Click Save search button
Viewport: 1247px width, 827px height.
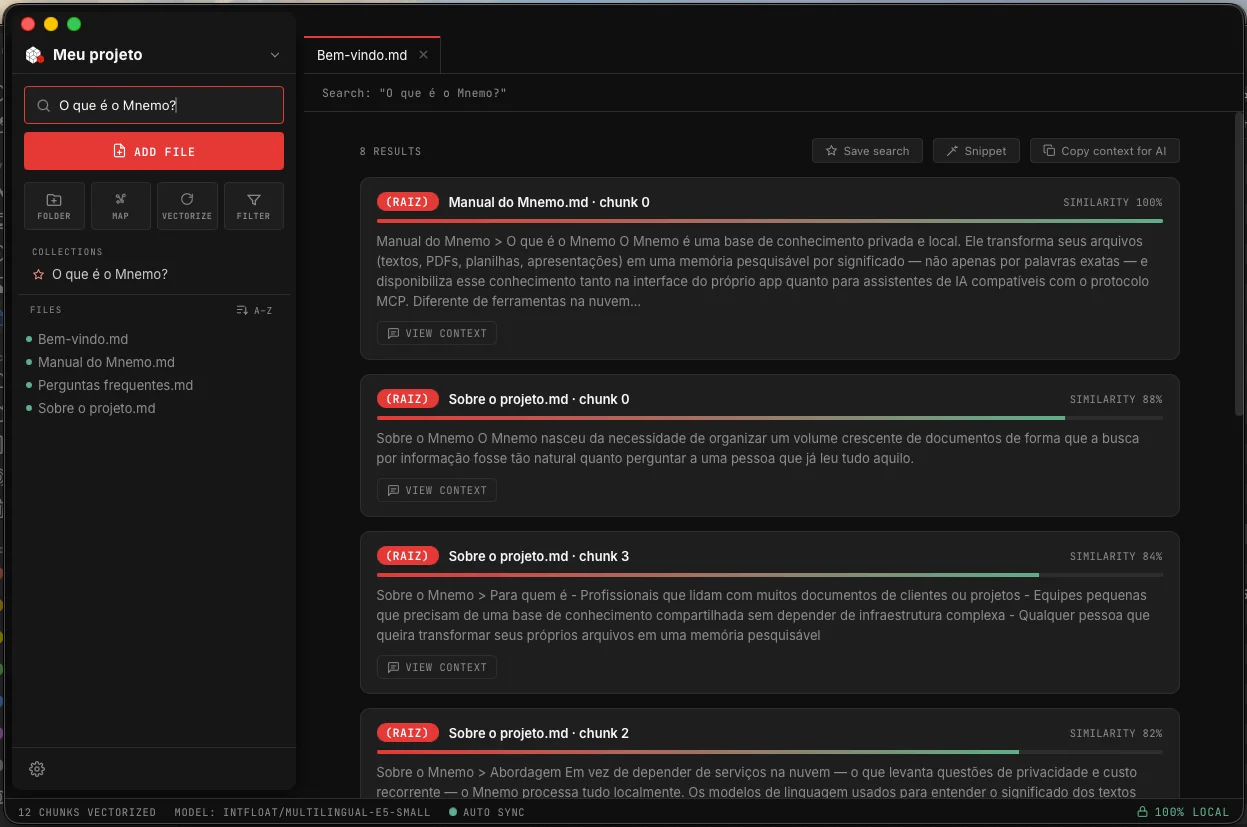pyautogui.click(x=867, y=151)
